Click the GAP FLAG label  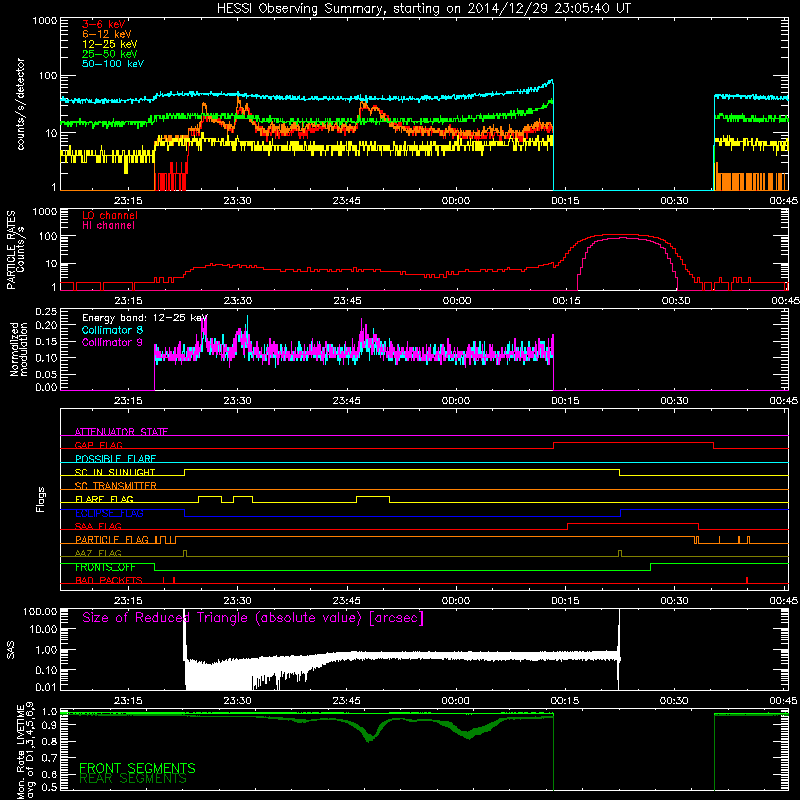pyautogui.click(x=98, y=445)
